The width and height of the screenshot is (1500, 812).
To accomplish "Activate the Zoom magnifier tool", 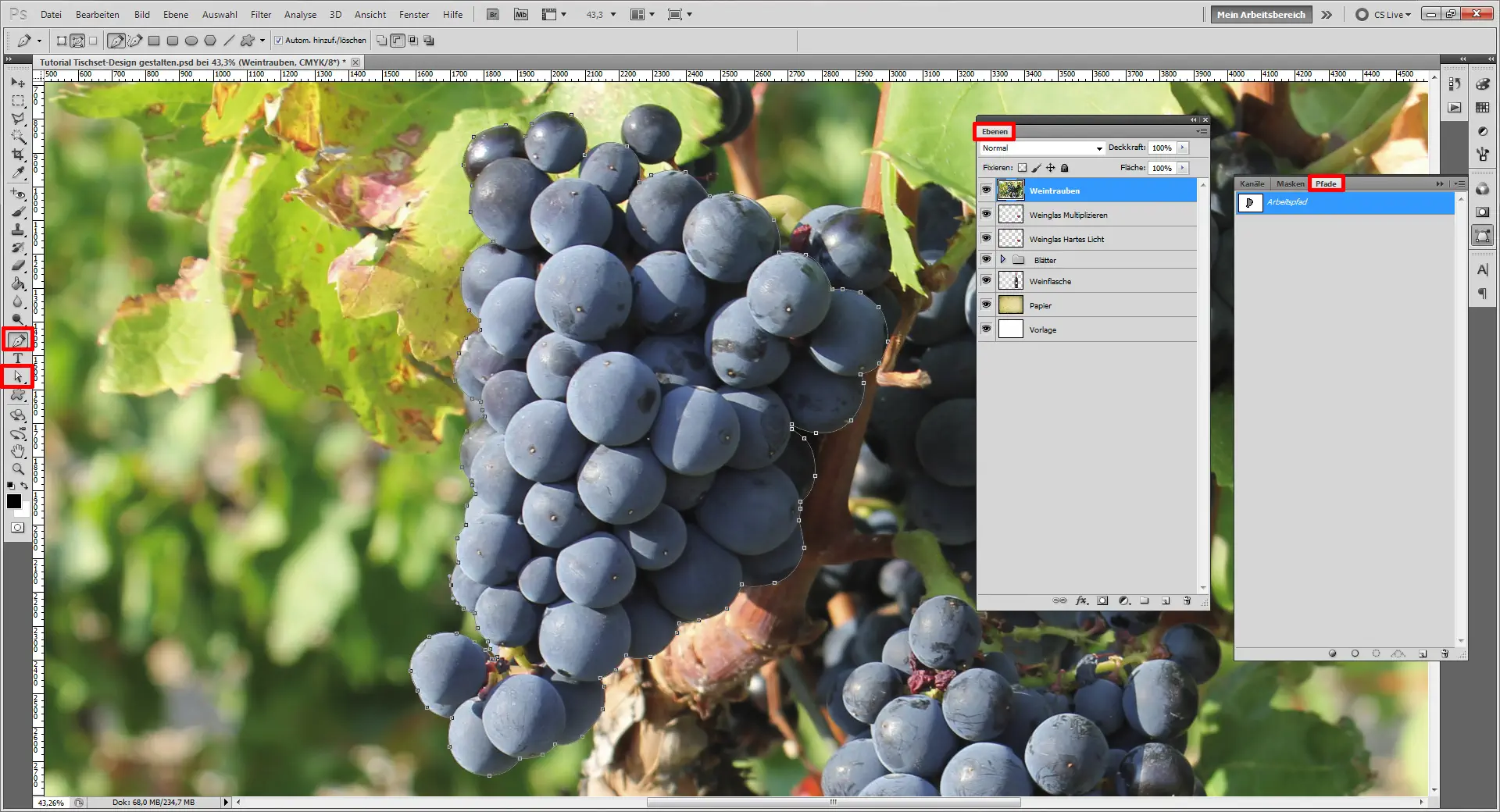I will 18,469.
